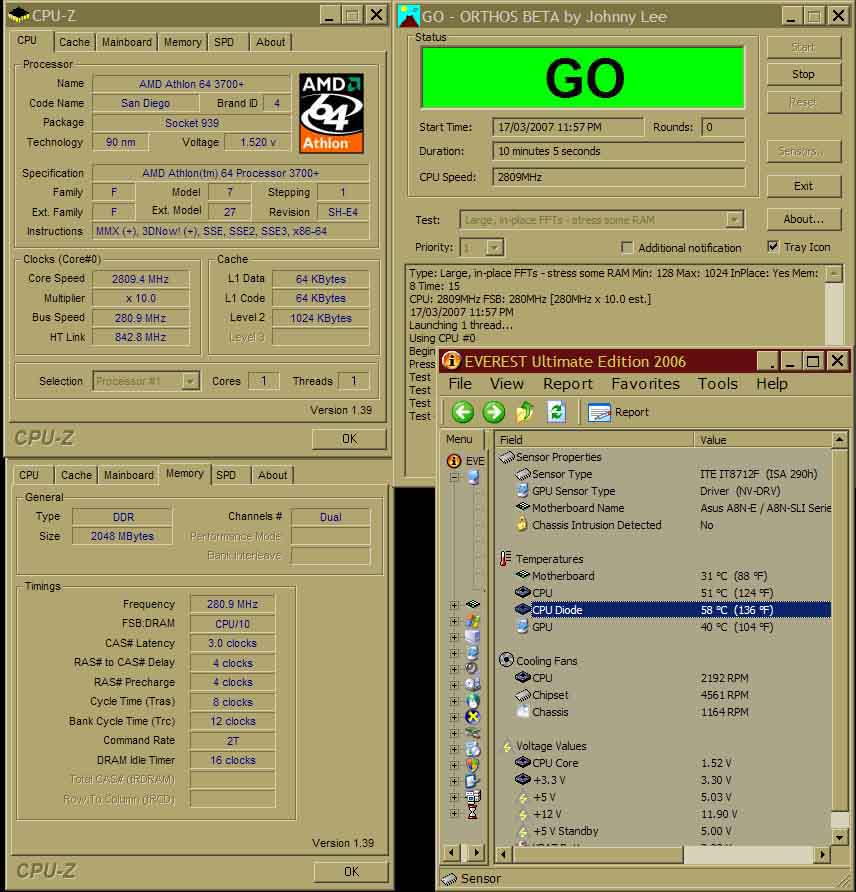Viewport: 856px width, 892px height.
Task: Open the ORTHOS Priority dropdown
Action: click(x=493, y=247)
